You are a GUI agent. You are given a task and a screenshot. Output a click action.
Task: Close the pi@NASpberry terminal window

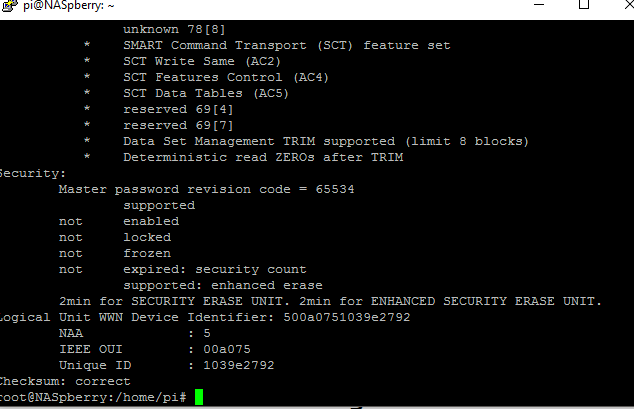pos(628,4)
